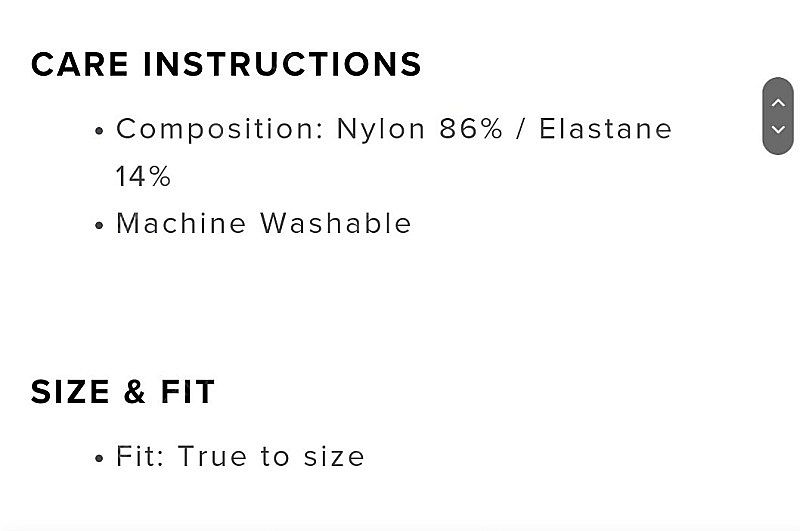The height and width of the screenshot is (531, 800).
Task: Click the word Composition
Action: tap(220, 129)
